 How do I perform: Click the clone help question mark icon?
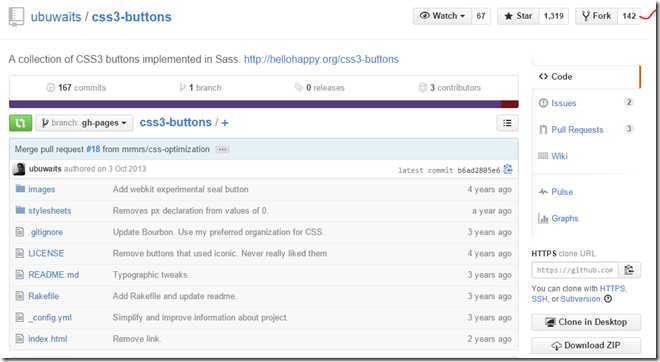[608, 299]
